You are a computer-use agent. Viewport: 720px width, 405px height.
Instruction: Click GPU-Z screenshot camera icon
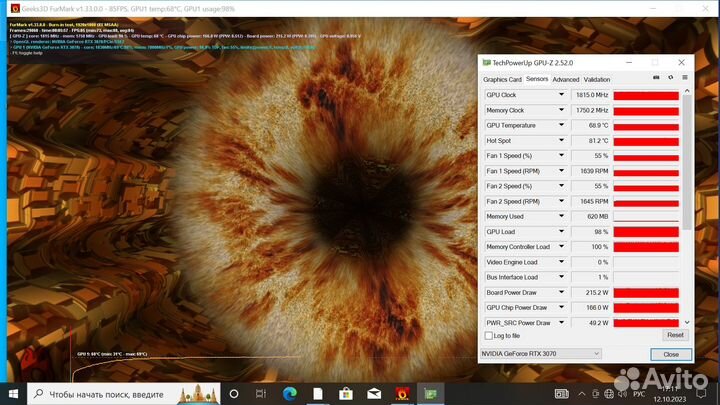pos(656,78)
